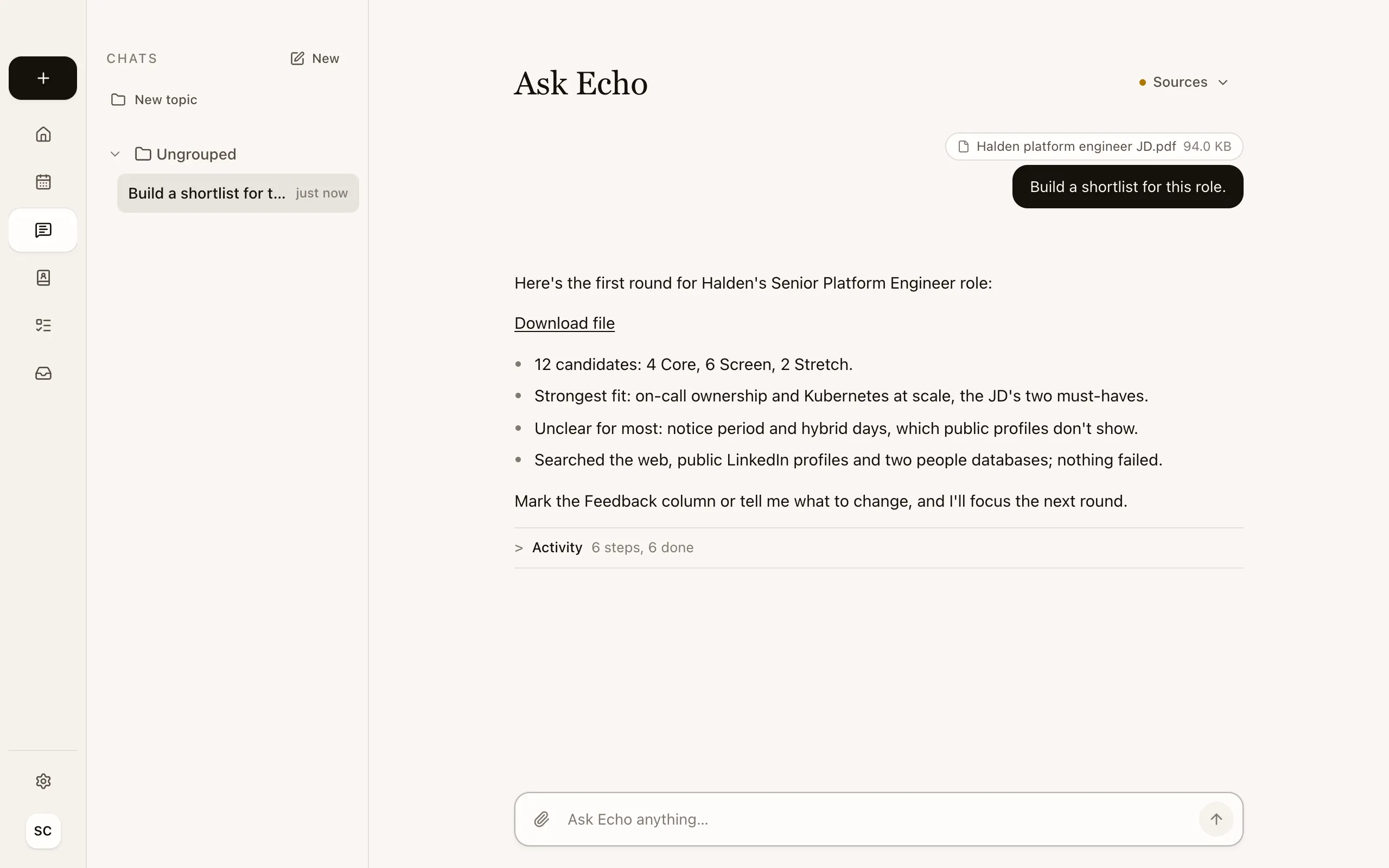
Task: Click the '6 steps, 6 done' status text
Action: (642, 548)
